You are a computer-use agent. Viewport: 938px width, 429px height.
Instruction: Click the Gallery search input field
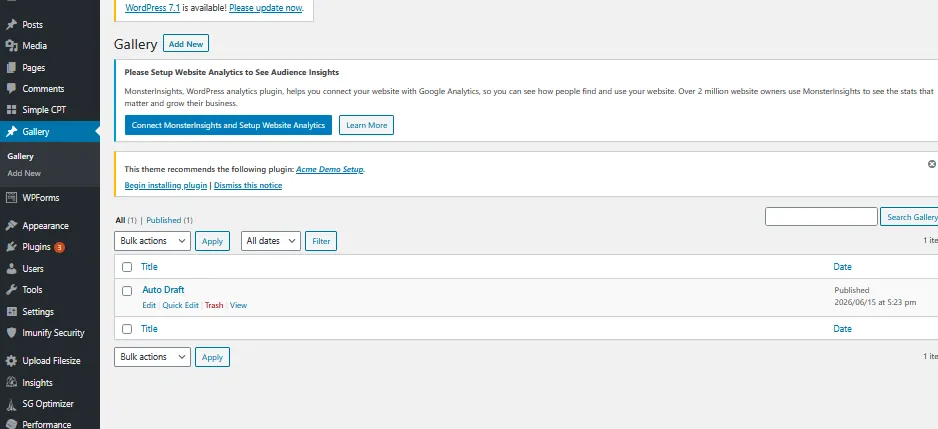[x=821, y=217]
